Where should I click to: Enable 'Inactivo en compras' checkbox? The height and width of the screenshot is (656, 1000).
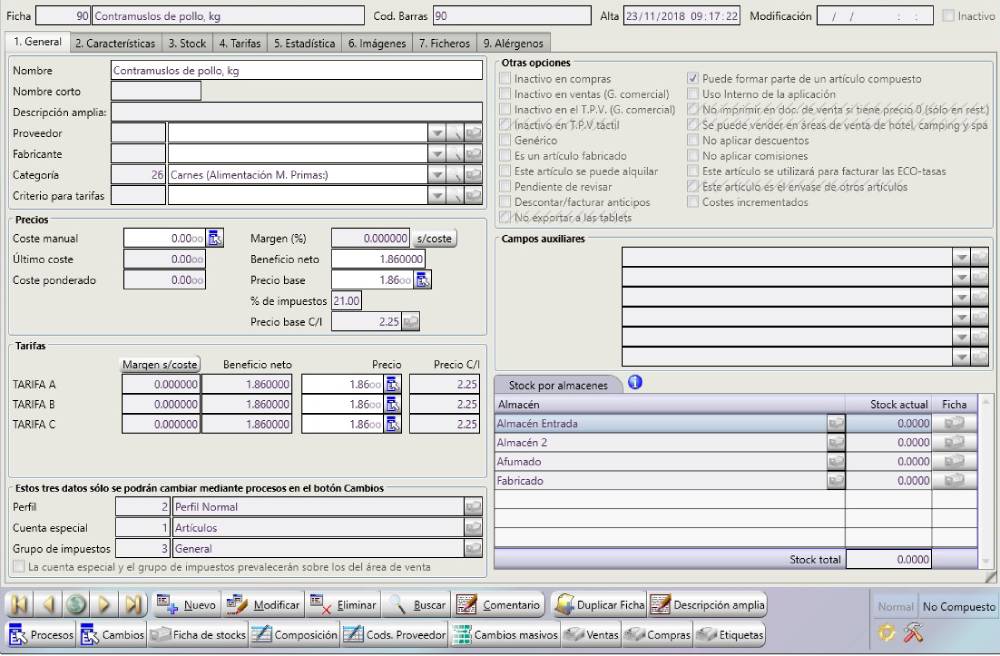(x=505, y=78)
